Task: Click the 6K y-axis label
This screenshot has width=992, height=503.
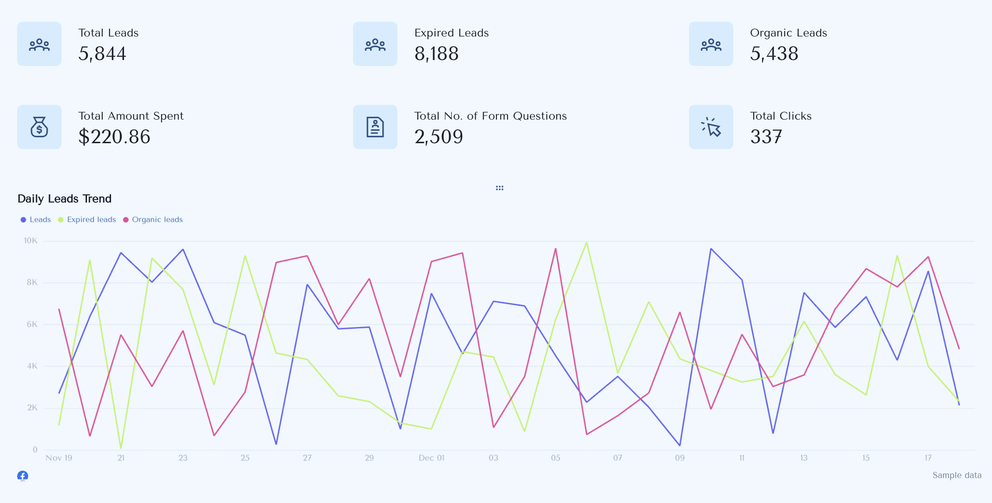Action: tap(32, 324)
